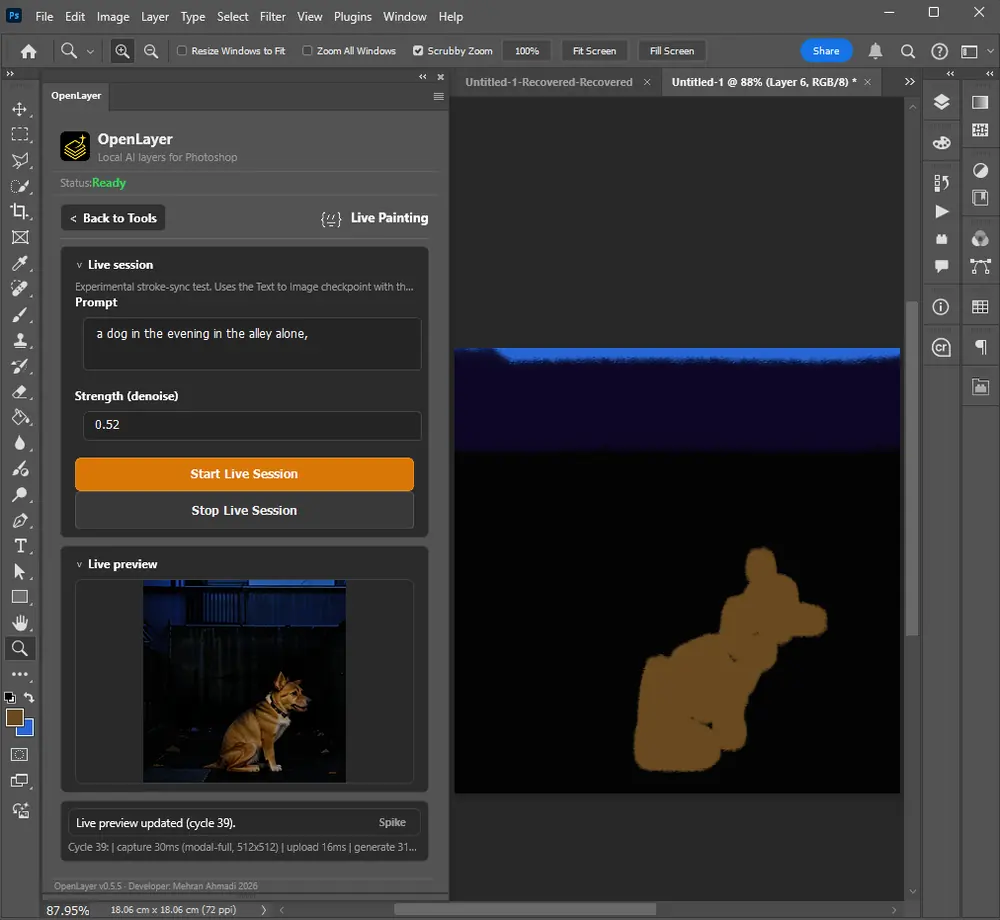Click the Home screen icon
Viewport: 1000px width, 920px height.
coord(29,51)
